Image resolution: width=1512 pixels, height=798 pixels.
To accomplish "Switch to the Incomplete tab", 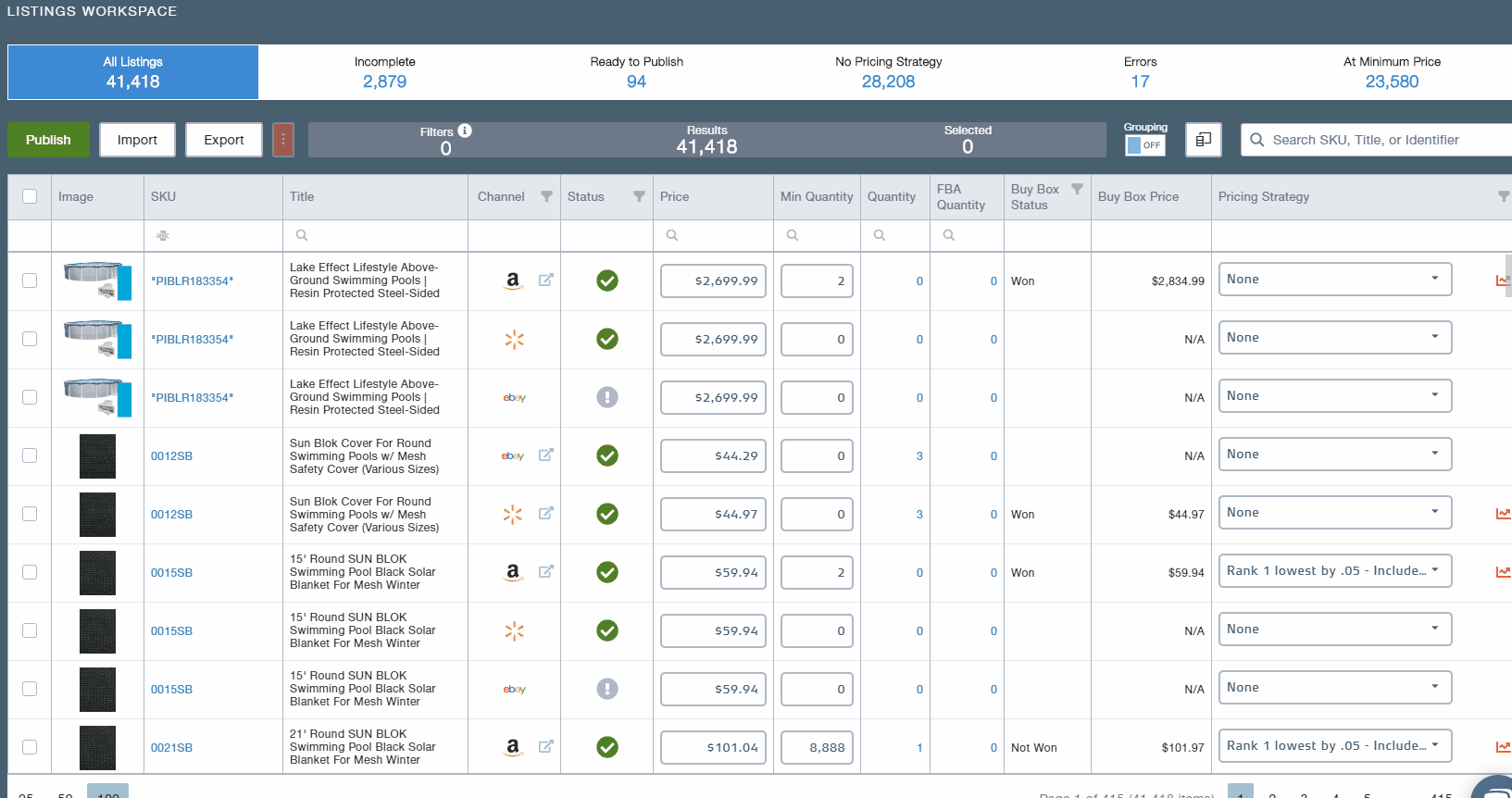I will 384,72.
